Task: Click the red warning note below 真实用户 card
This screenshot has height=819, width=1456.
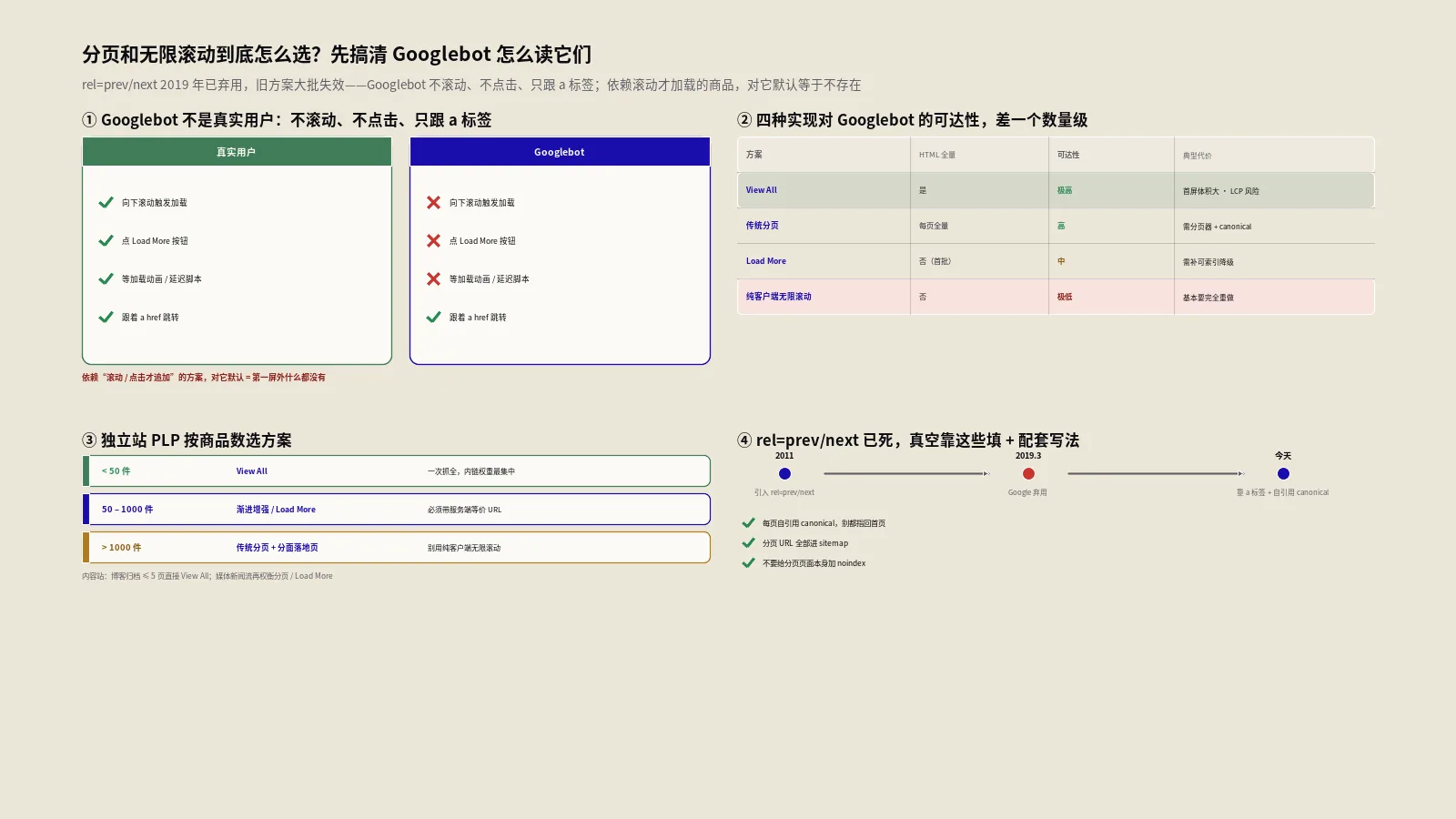Action: [x=203, y=377]
